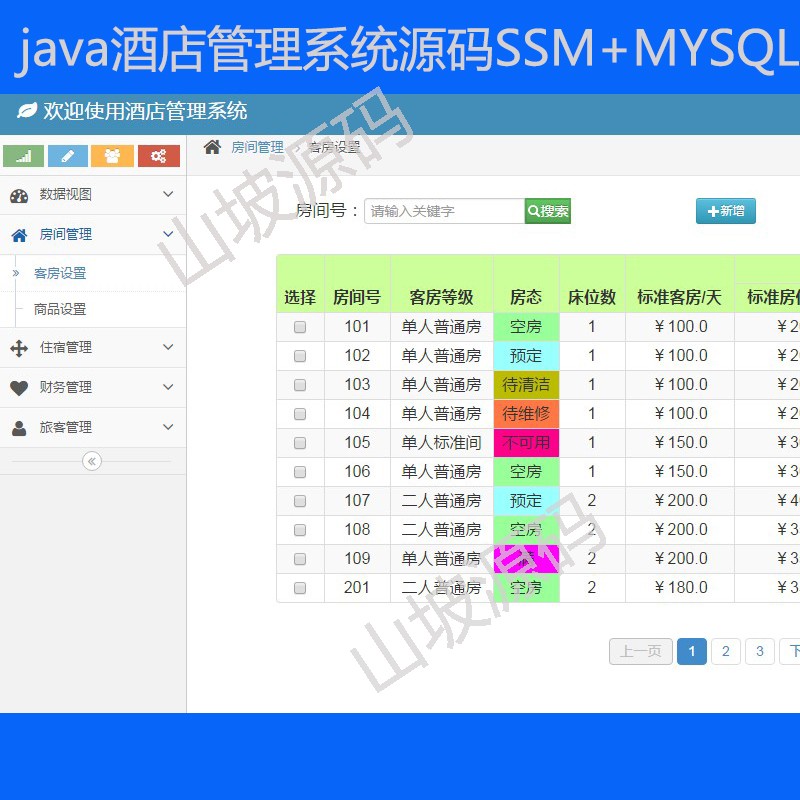Tick the checkbox for room 105
This screenshot has width=800, height=800.
[x=299, y=442]
